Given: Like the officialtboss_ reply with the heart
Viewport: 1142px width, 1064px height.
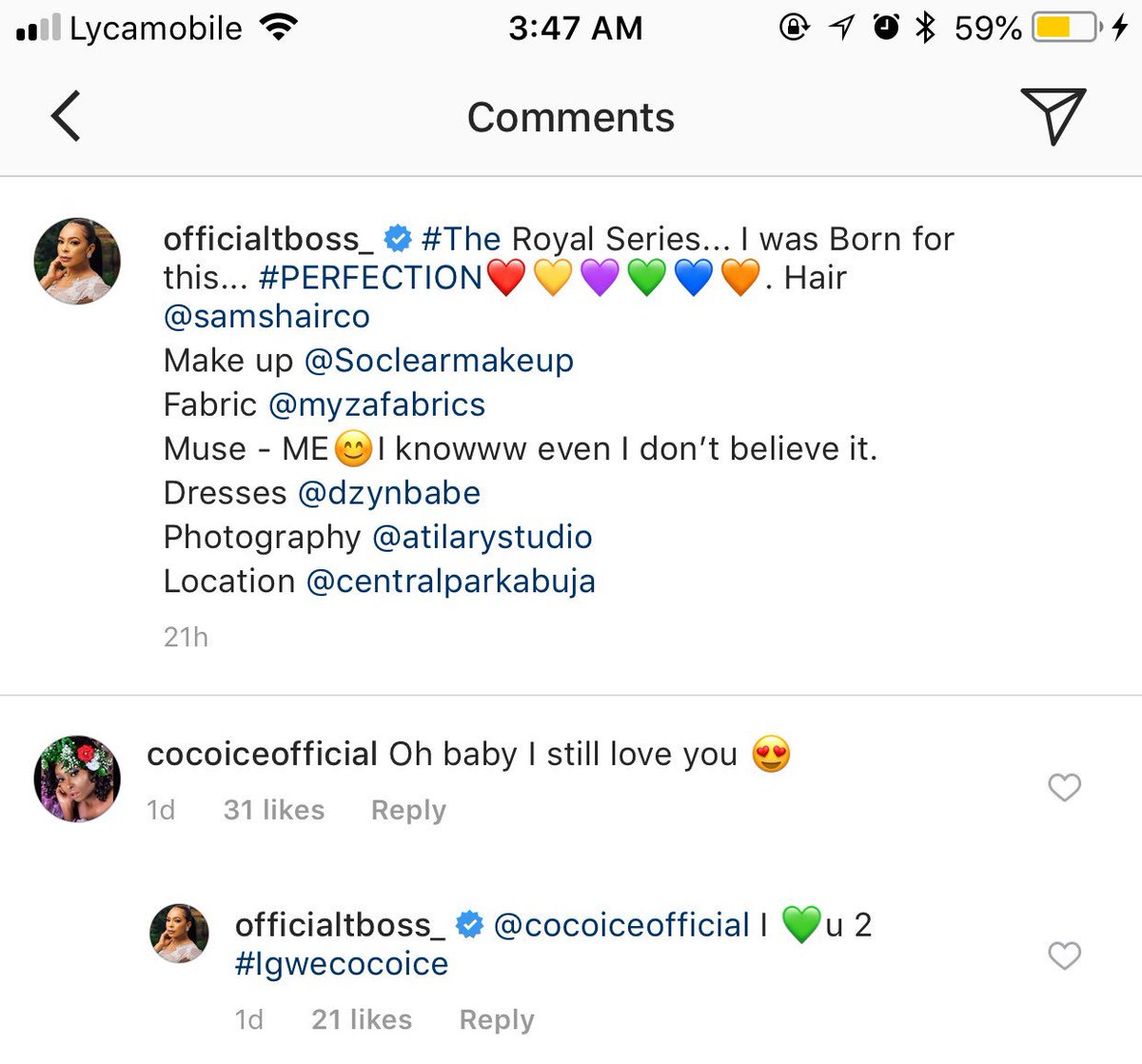Looking at the screenshot, I should [x=1064, y=955].
